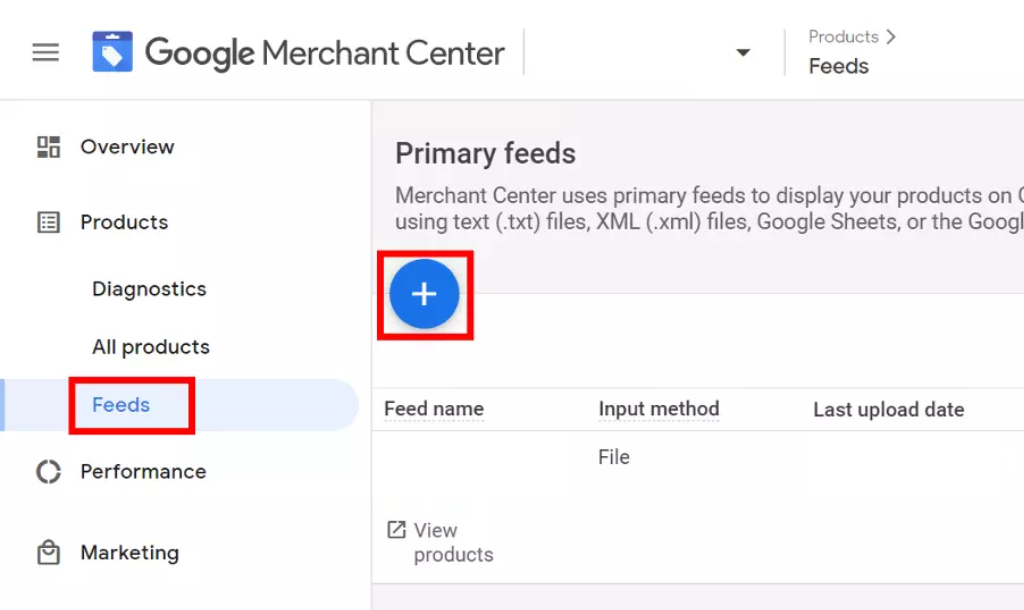Open the All products submenu item
The height and width of the screenshot is (610, 1024).
[x=151, y=347]
